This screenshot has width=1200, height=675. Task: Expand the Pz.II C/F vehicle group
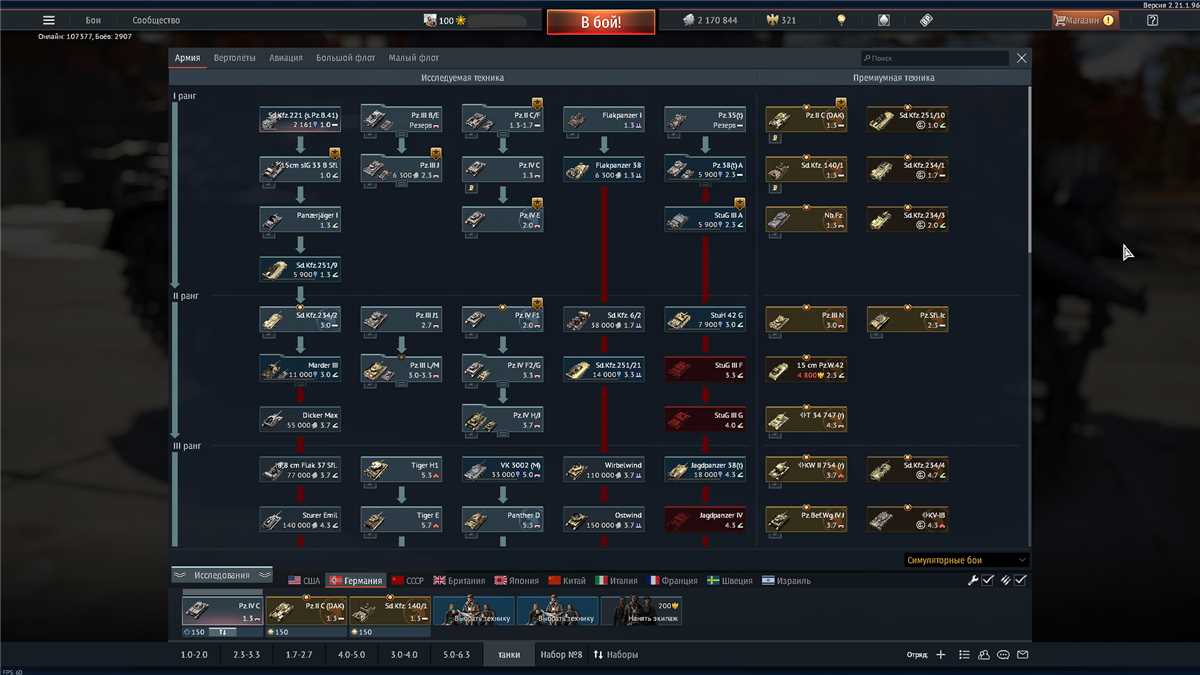tap(502, 119)
